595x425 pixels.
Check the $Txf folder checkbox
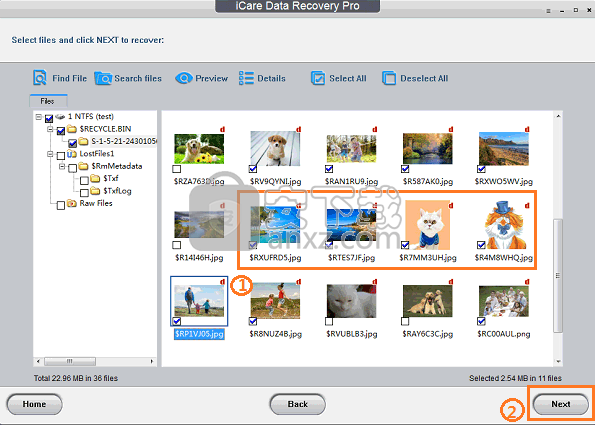84,180
